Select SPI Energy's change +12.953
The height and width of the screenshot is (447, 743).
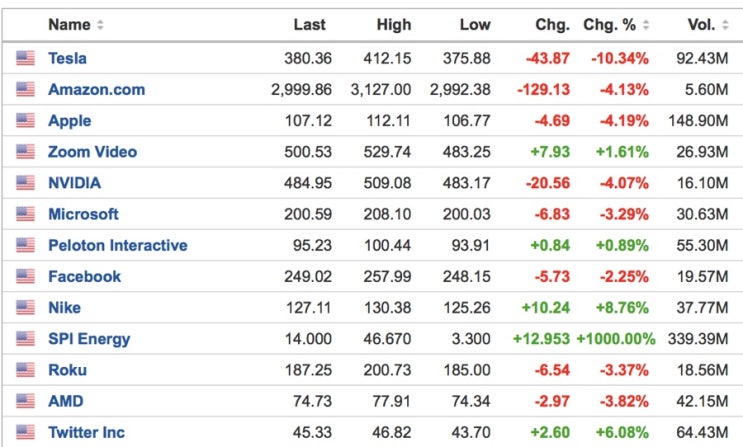tap(542, 339)
